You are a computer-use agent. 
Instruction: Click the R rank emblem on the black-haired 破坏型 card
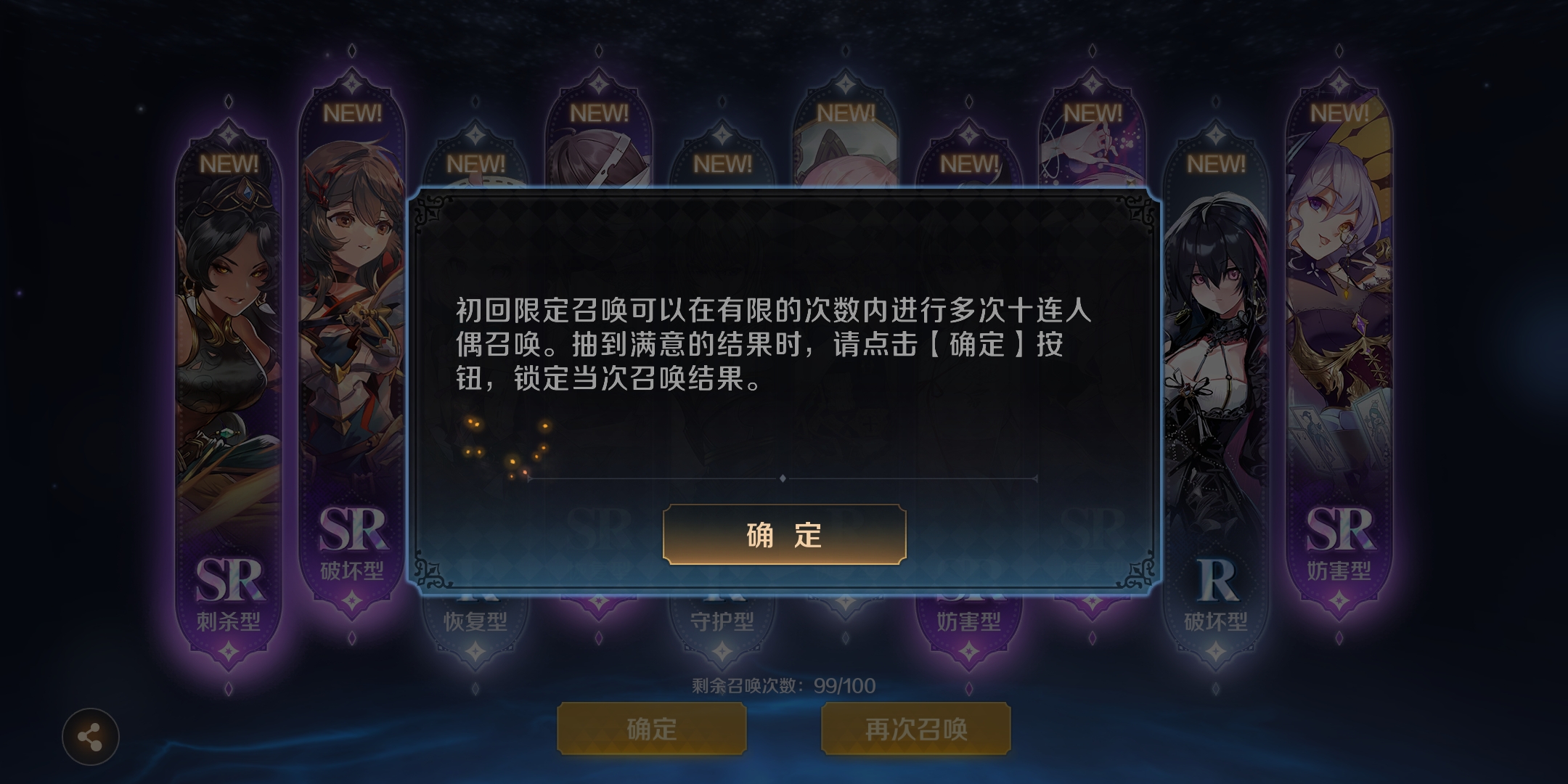click(1217, 579)
